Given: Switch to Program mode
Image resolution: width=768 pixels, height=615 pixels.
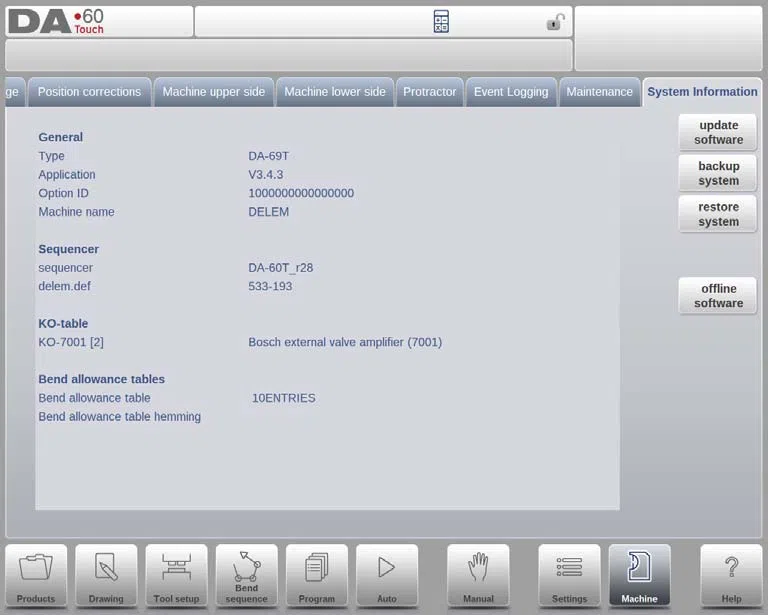Looking at the screenshot, I should 316,576.
